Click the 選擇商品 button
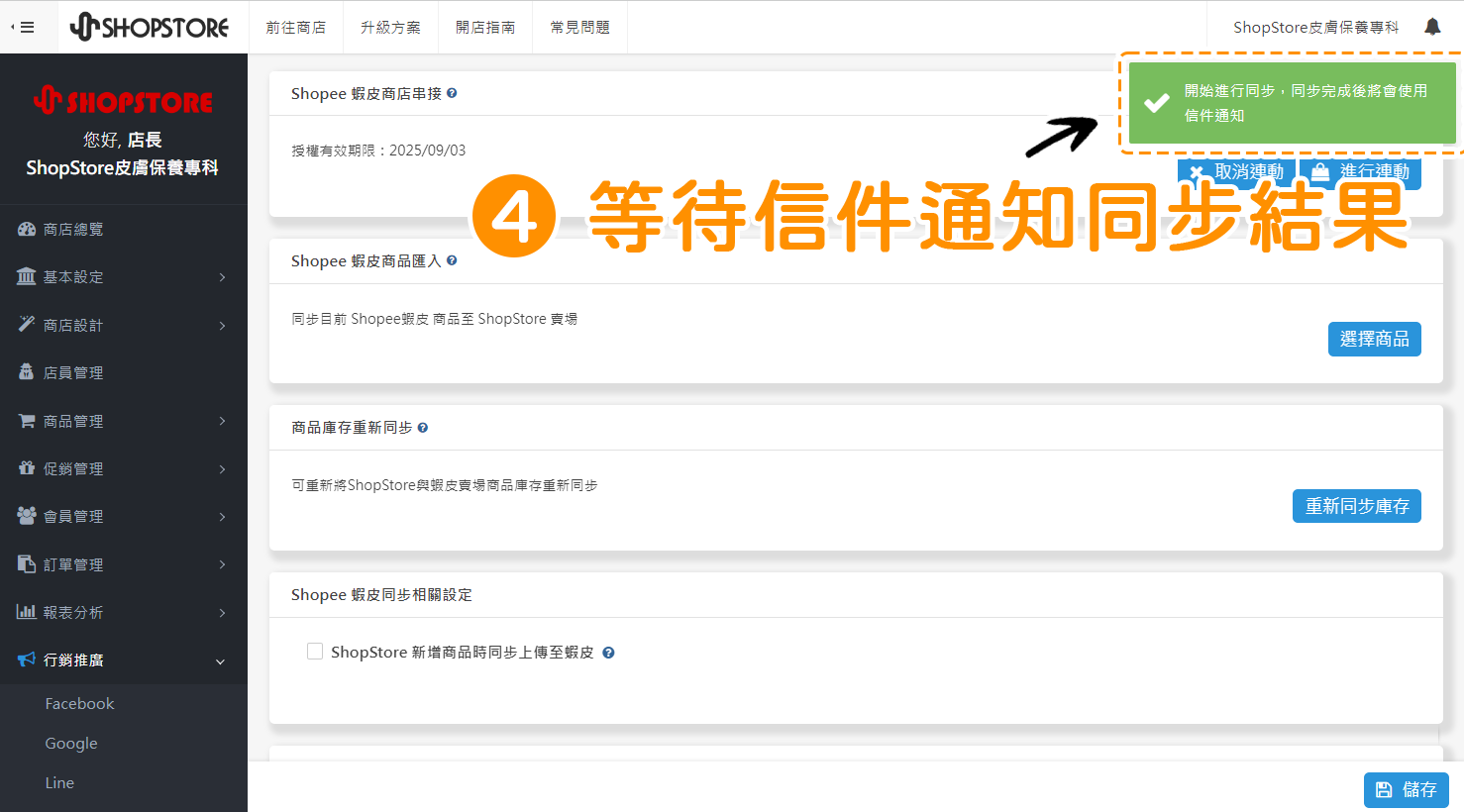Image resolution: width=1464 pixels, height=812 pixels. (x=1375, y=339)
